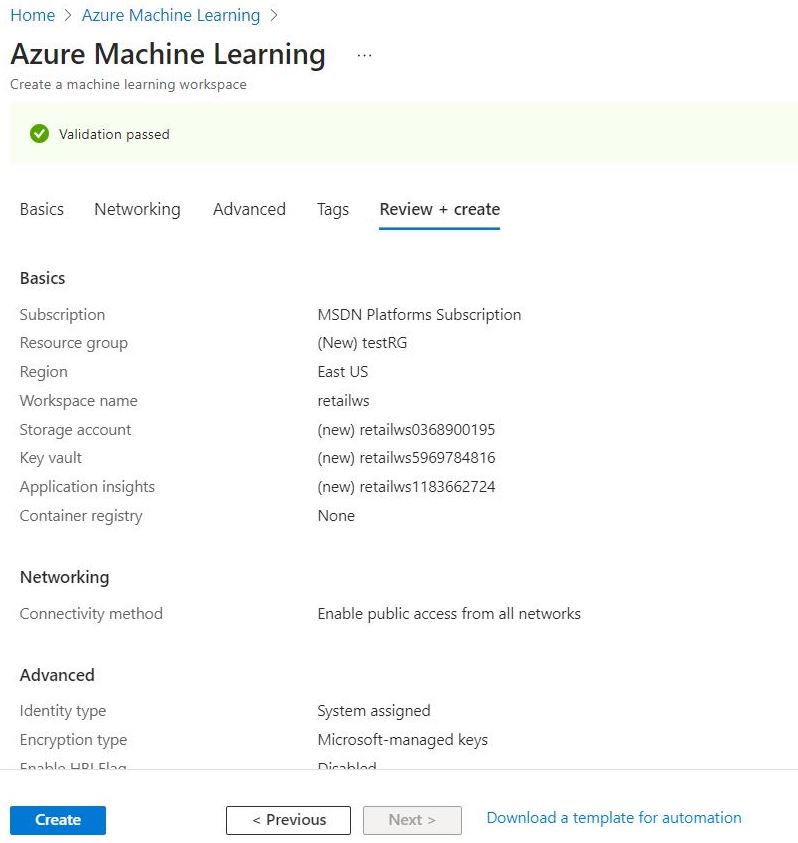Click the Azure Machine Learning breadcrumb link
798x843 pixels.
tap(170, 15)
